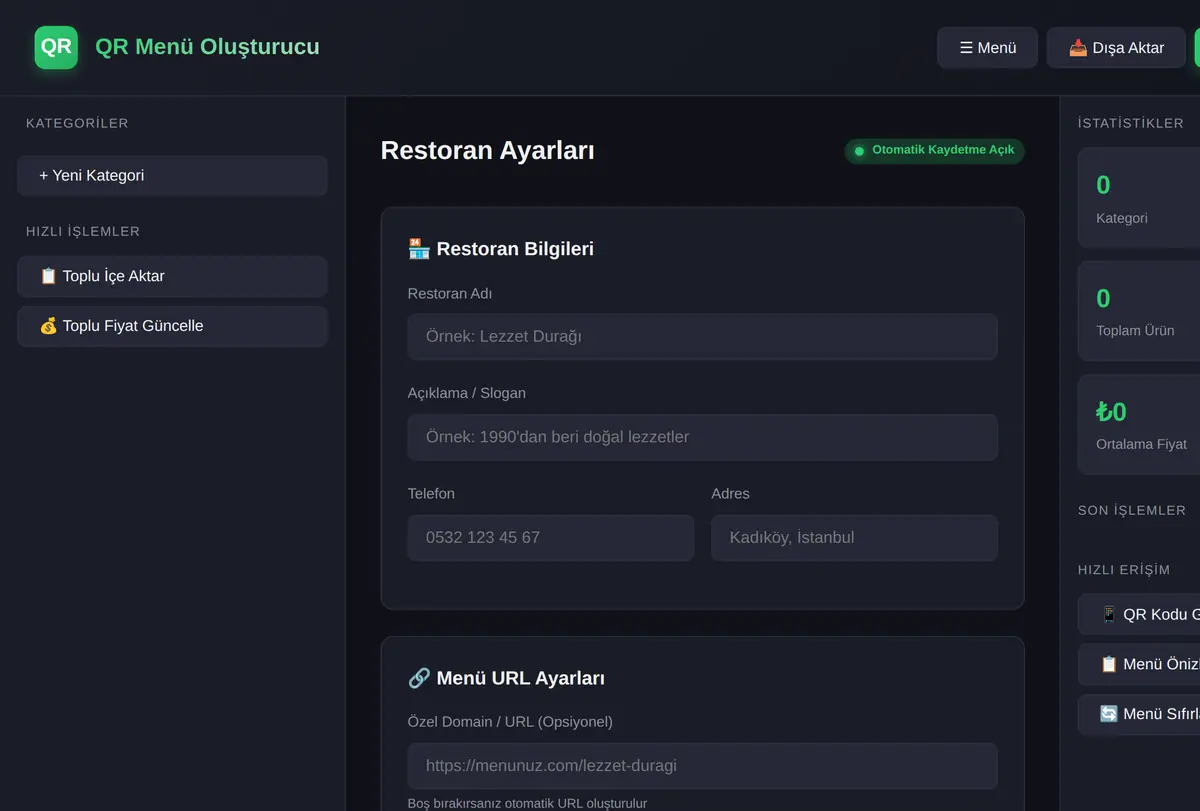Click the green QR logo icon
The image size is (1200, 811).
pyautogui.click(x=56, y=47)
